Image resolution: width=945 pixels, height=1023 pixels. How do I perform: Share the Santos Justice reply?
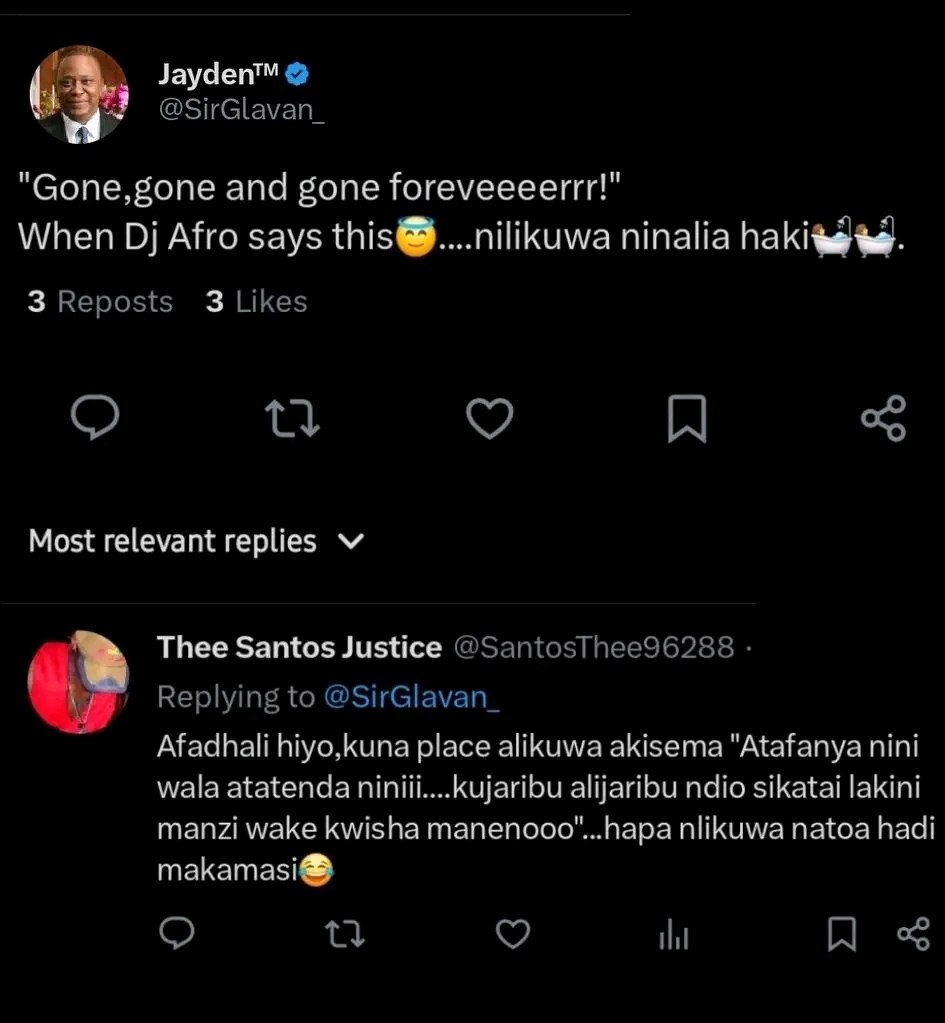(x=914, y=934)
